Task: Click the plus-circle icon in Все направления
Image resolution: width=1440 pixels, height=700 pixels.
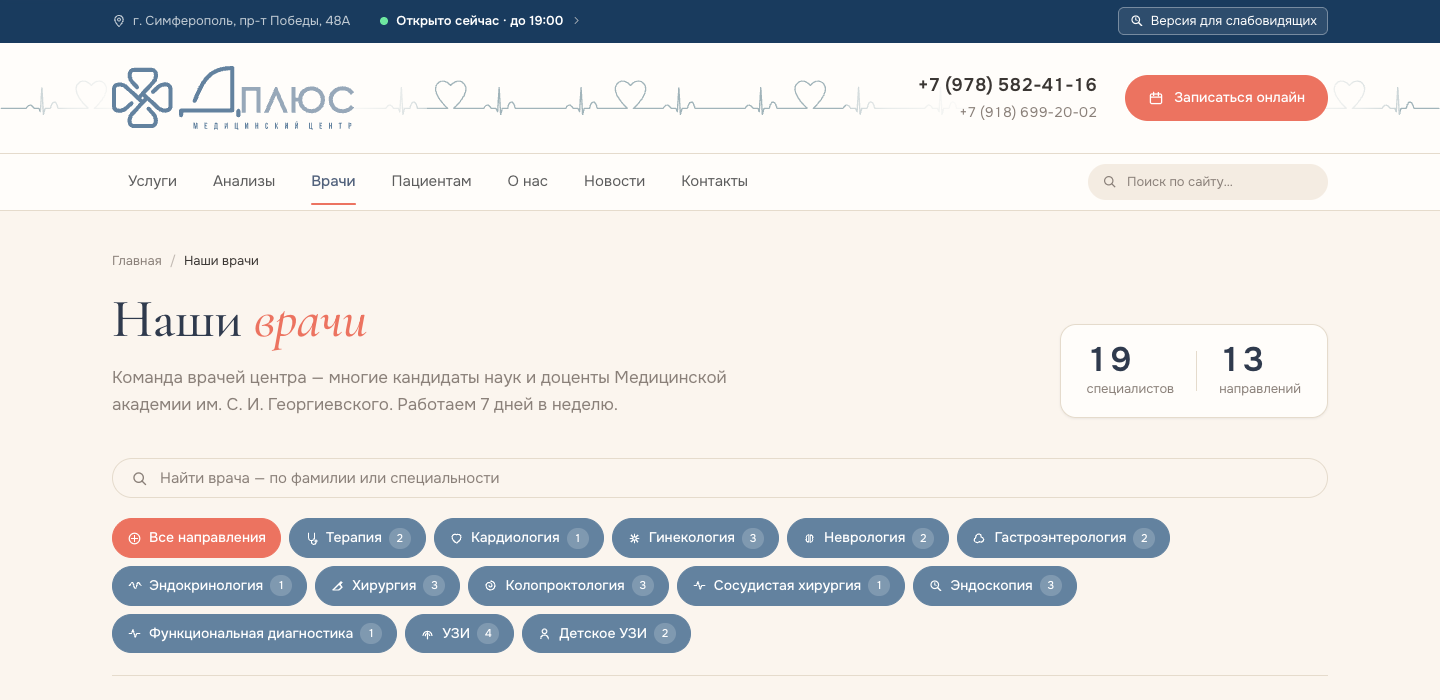Action: click(x=135, y=538)
